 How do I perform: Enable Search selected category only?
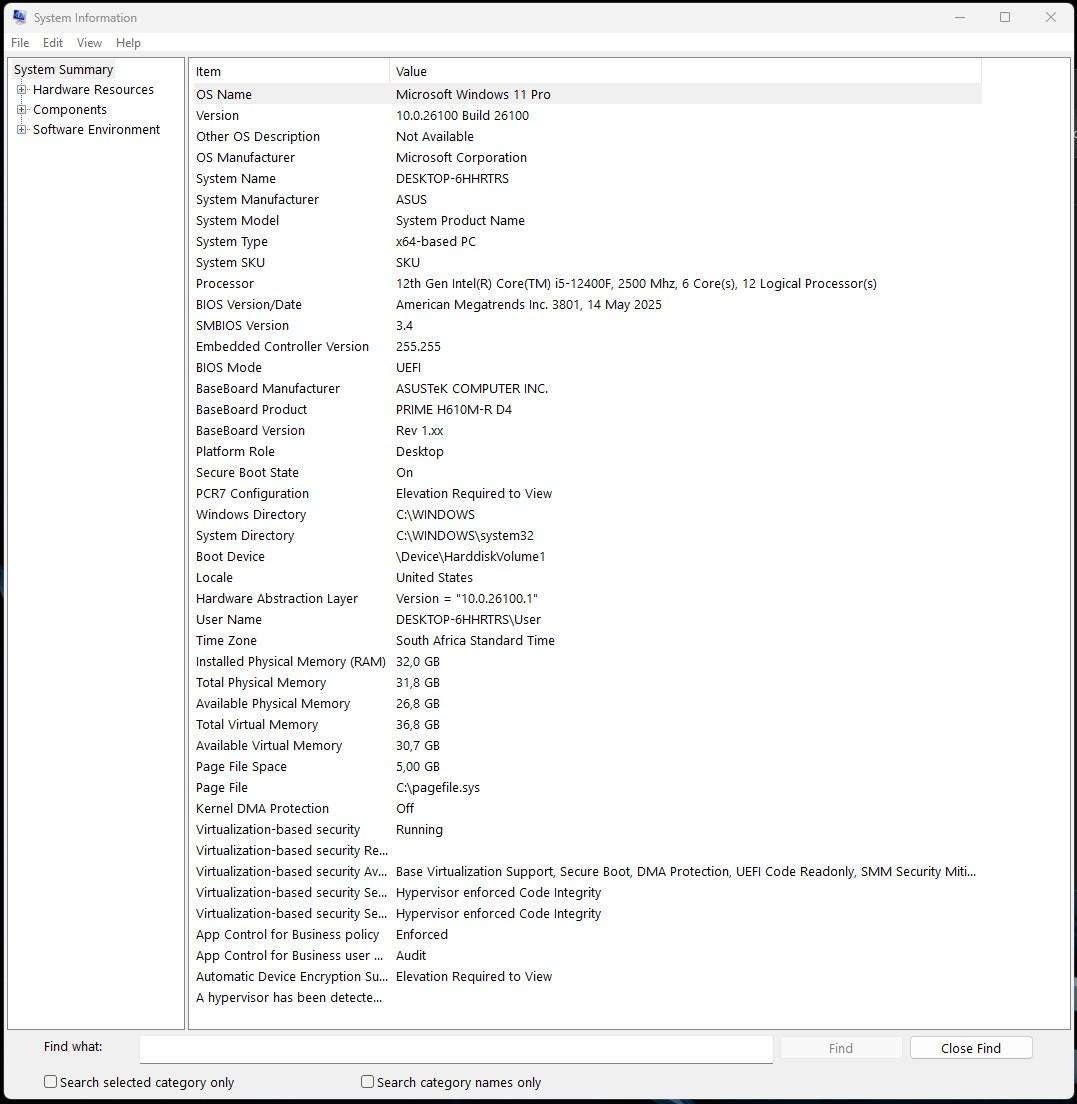click(x=50, y=1082)
